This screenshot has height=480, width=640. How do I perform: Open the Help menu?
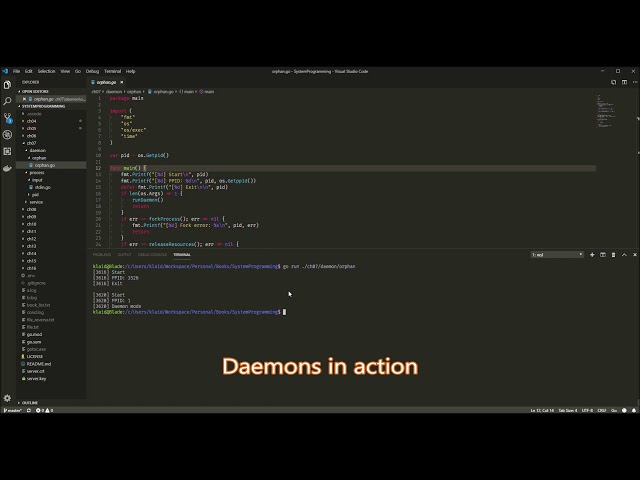coord(131,71)
